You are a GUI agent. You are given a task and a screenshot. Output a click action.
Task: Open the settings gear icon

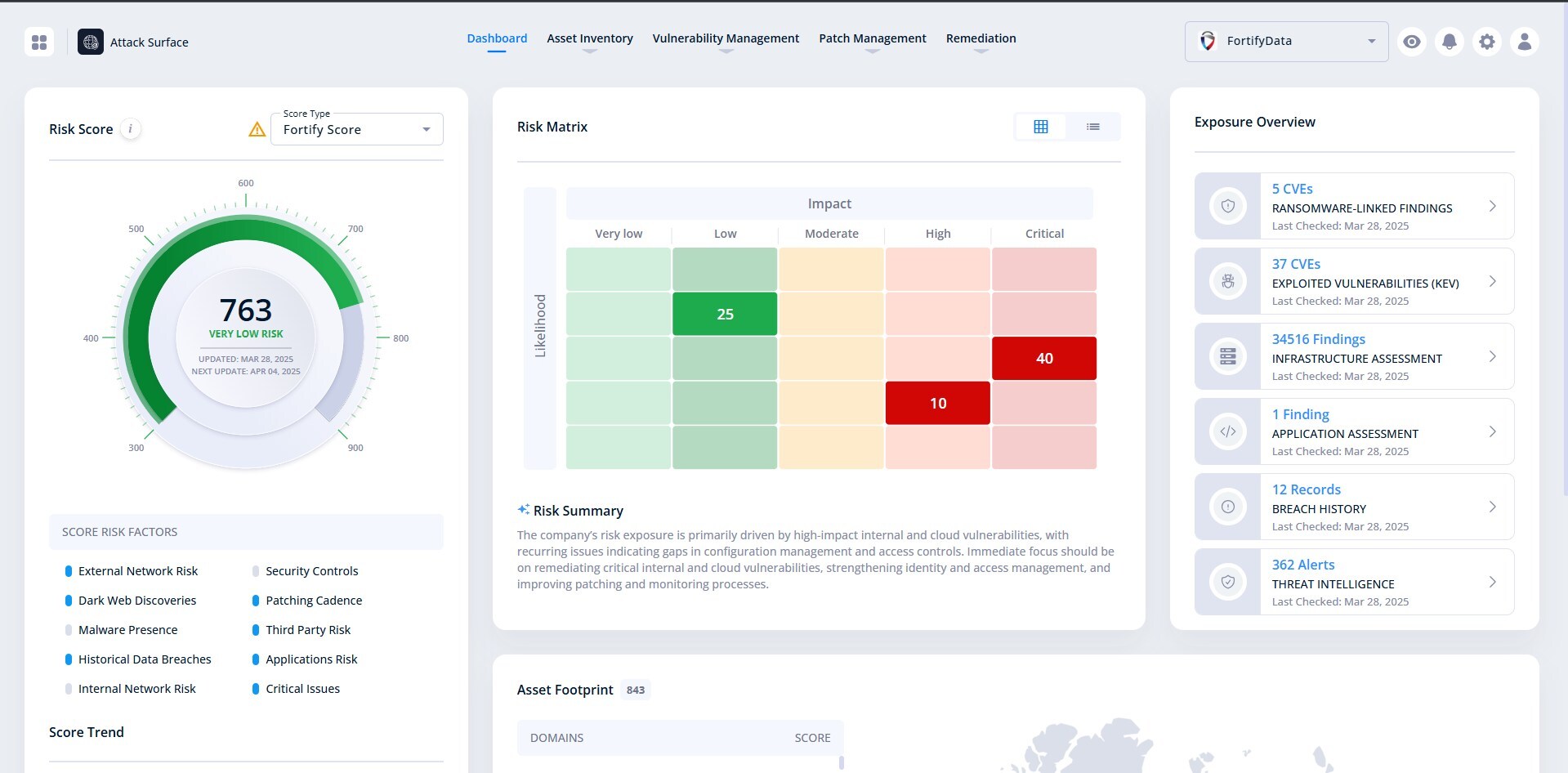click(1486, 42)
